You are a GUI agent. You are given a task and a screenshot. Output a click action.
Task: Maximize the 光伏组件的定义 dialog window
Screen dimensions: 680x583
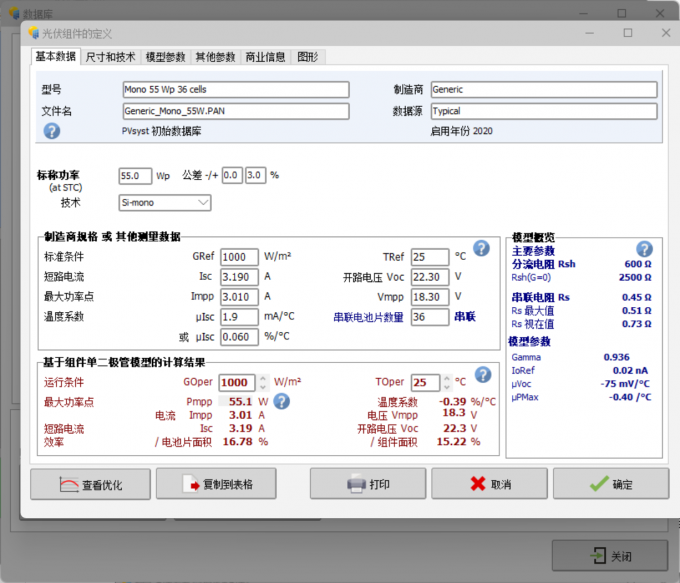(628, 33)
